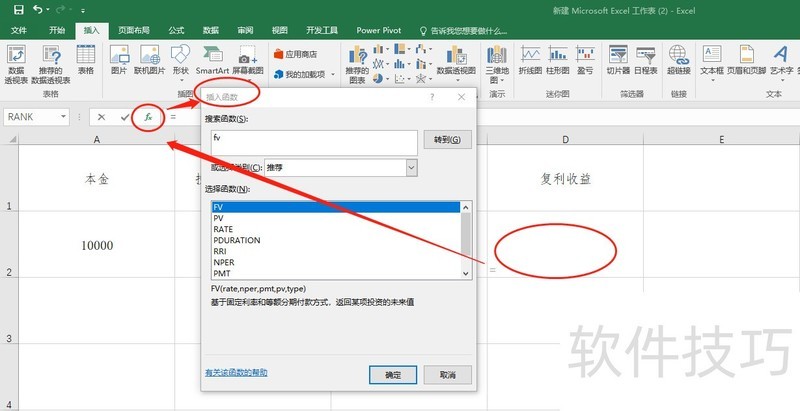Click the PivotTable (数据透视表) icon
800x411 pixels.
(16, 64)
